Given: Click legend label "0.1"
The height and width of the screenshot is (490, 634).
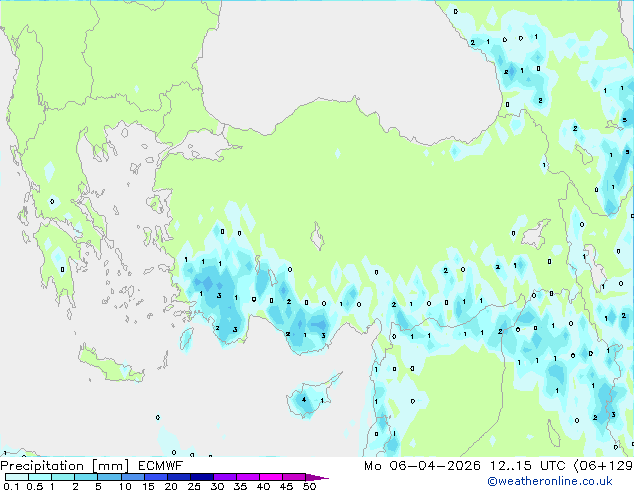Looking at the screenshot, I should click(11, 486).
